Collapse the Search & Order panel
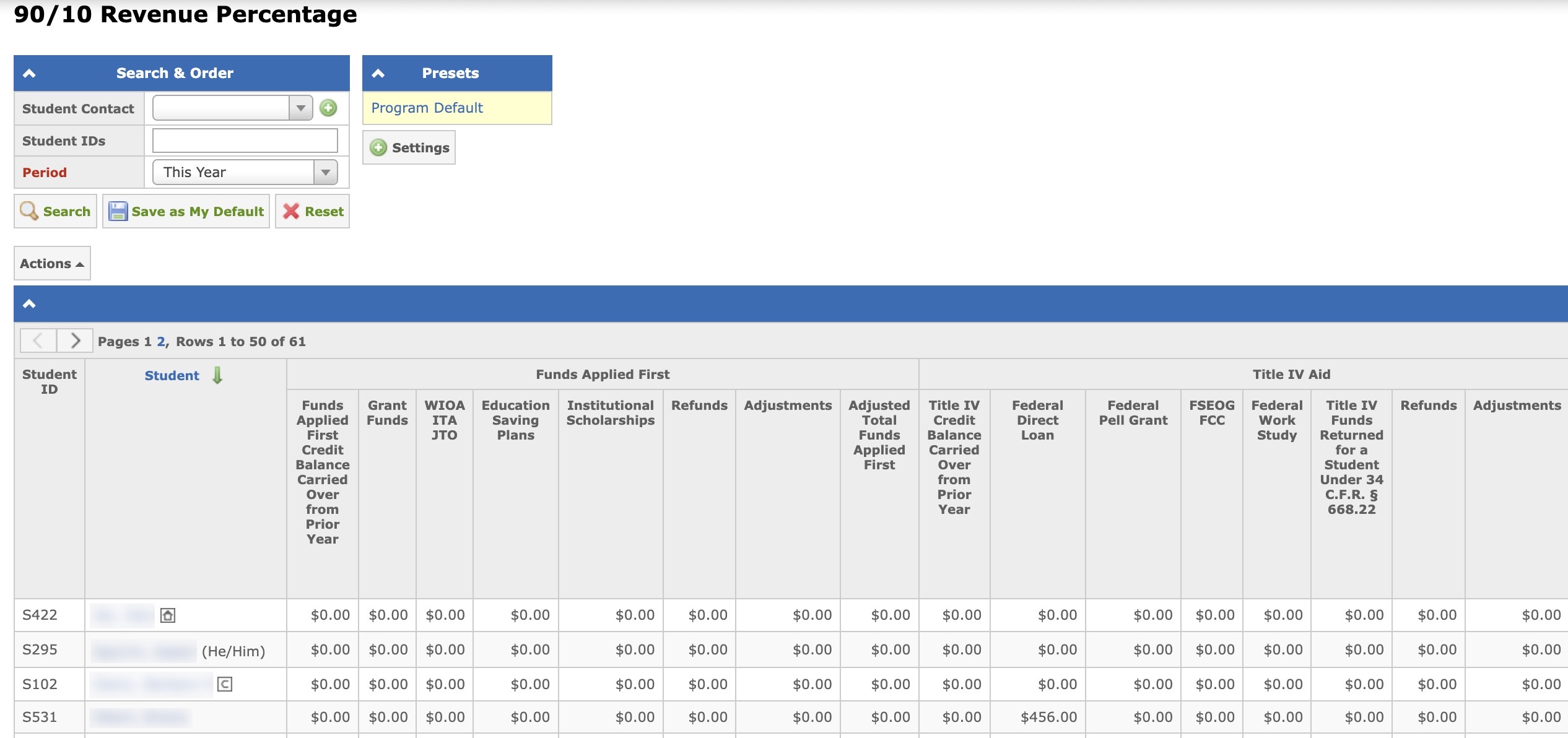This screenshot has height=738, width=1568. coord(29,73)
